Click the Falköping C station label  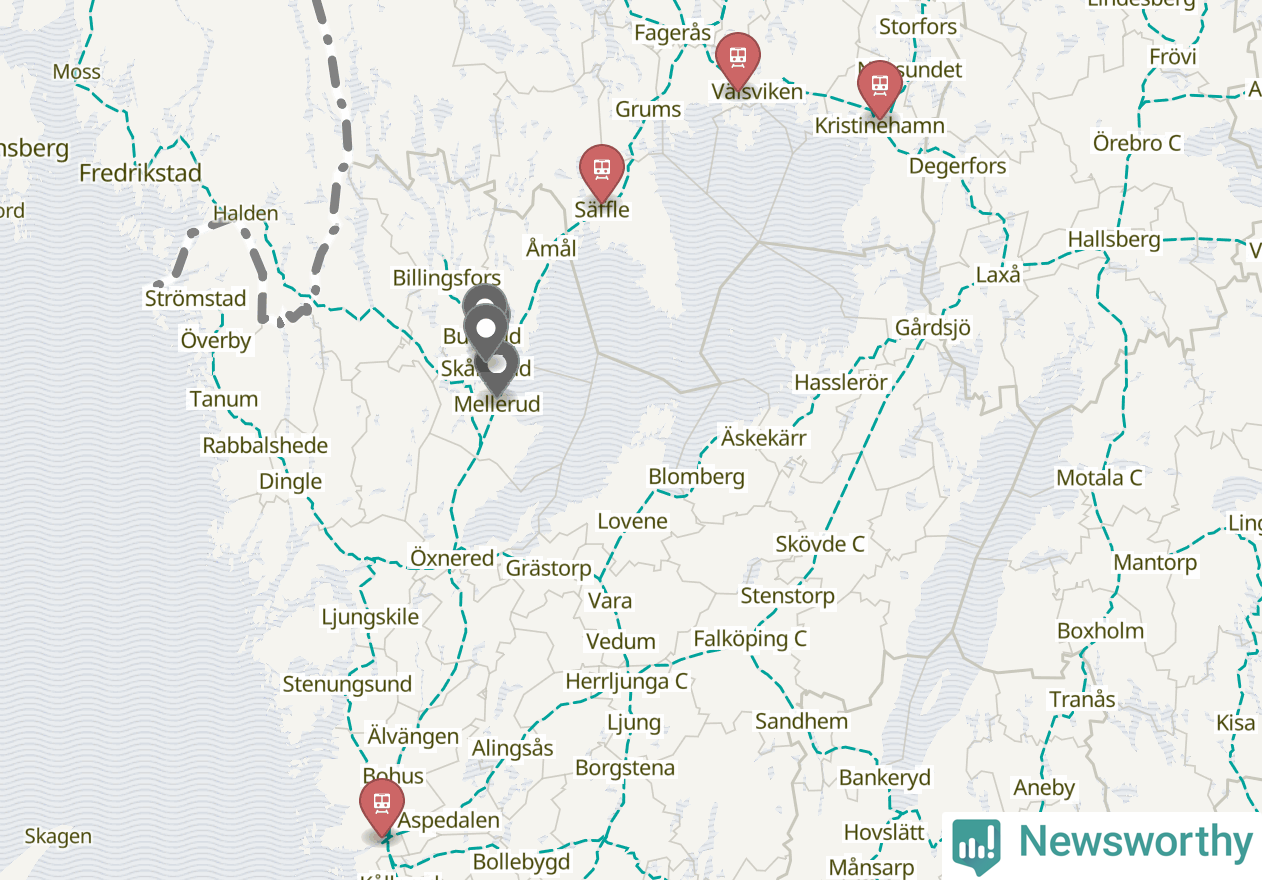[x=750, y=638]
